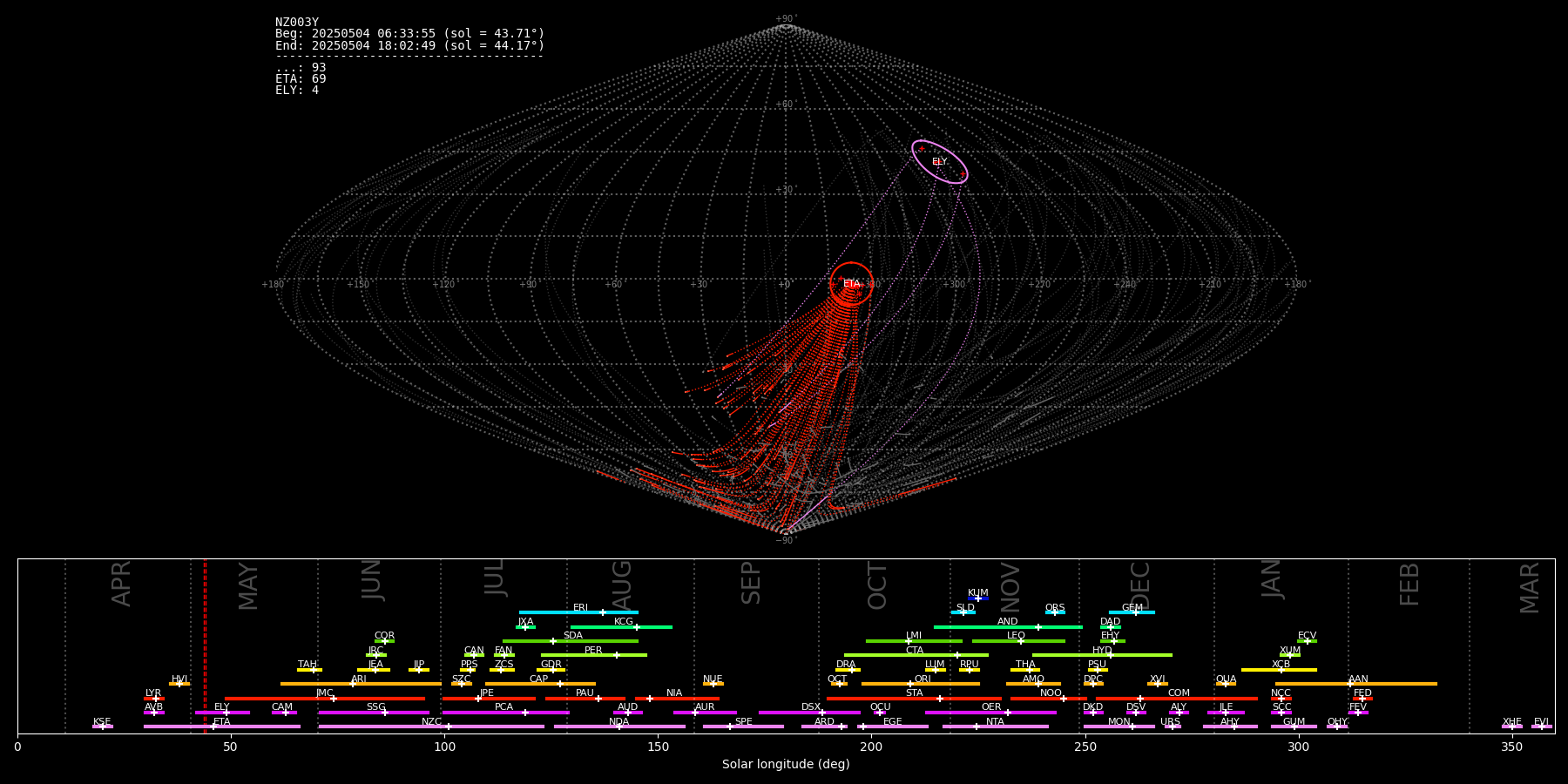Screen dimensions: 1568x784
Task: Click the ARI shower label
Action: click(x=358, y=679)
